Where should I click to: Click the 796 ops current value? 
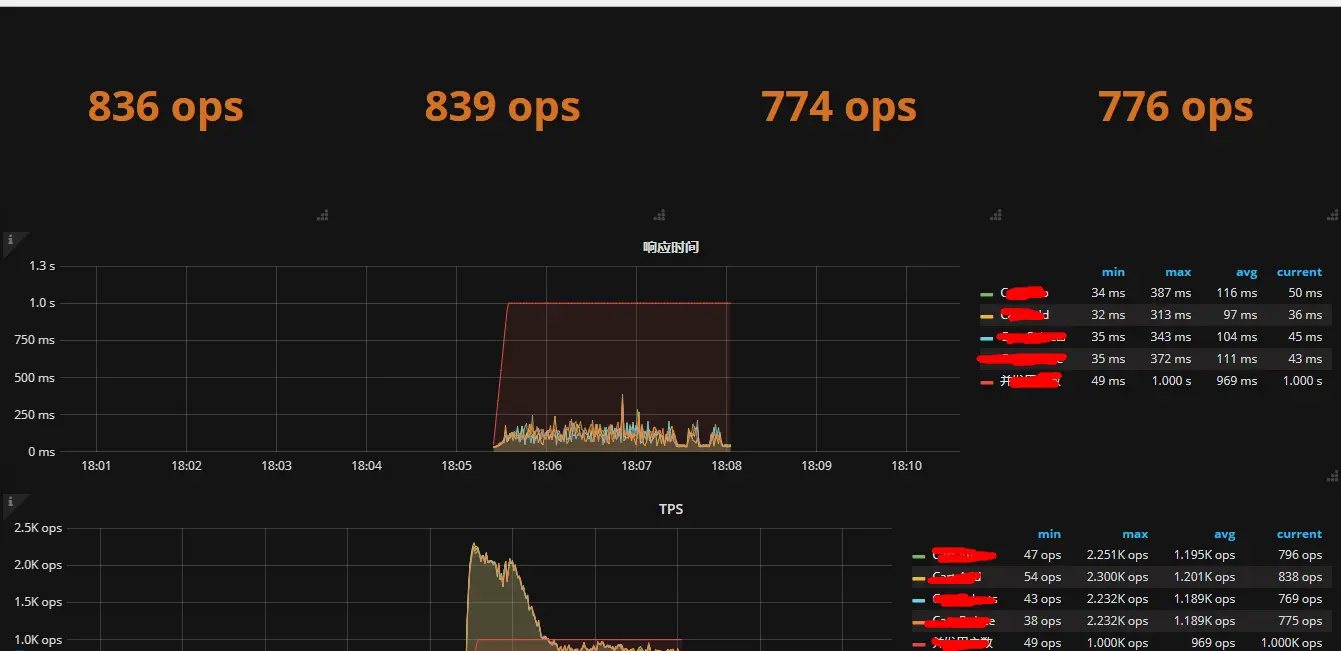1300,555
